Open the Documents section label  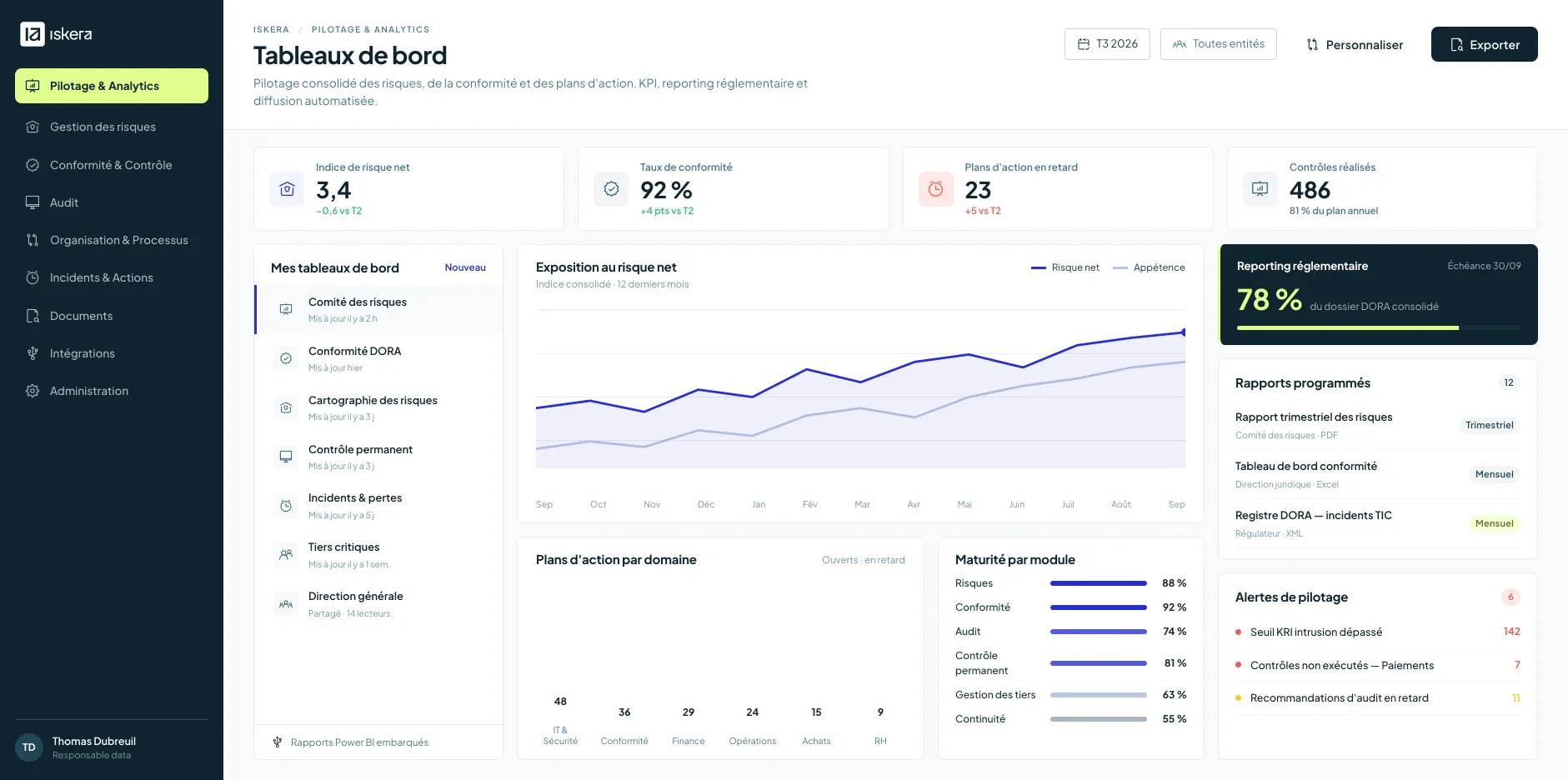[x=81, y=316]
